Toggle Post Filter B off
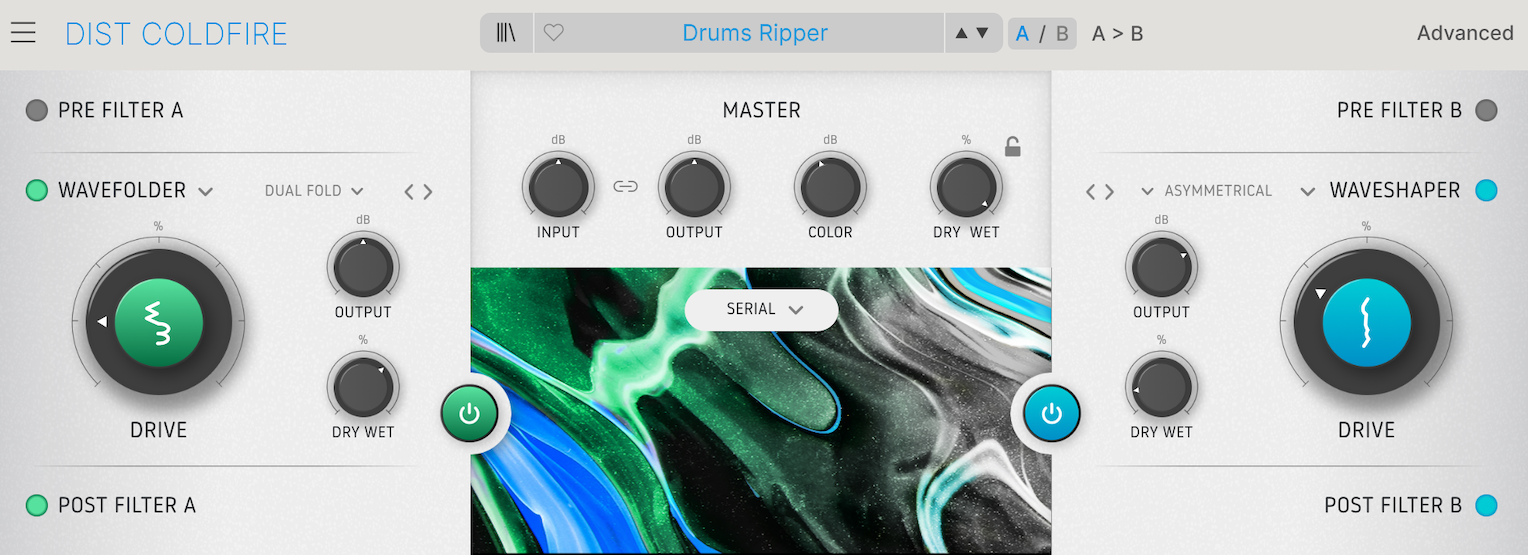1528x555 pixels. [1486, 505]
